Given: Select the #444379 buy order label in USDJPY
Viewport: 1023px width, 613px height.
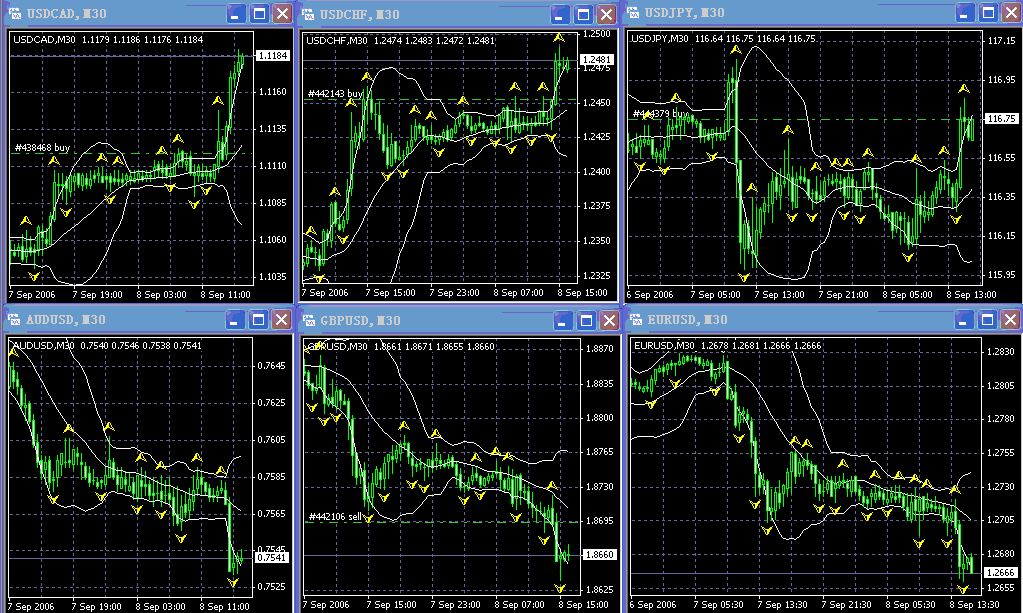Looking at the screenshot, I should point(660,113).
